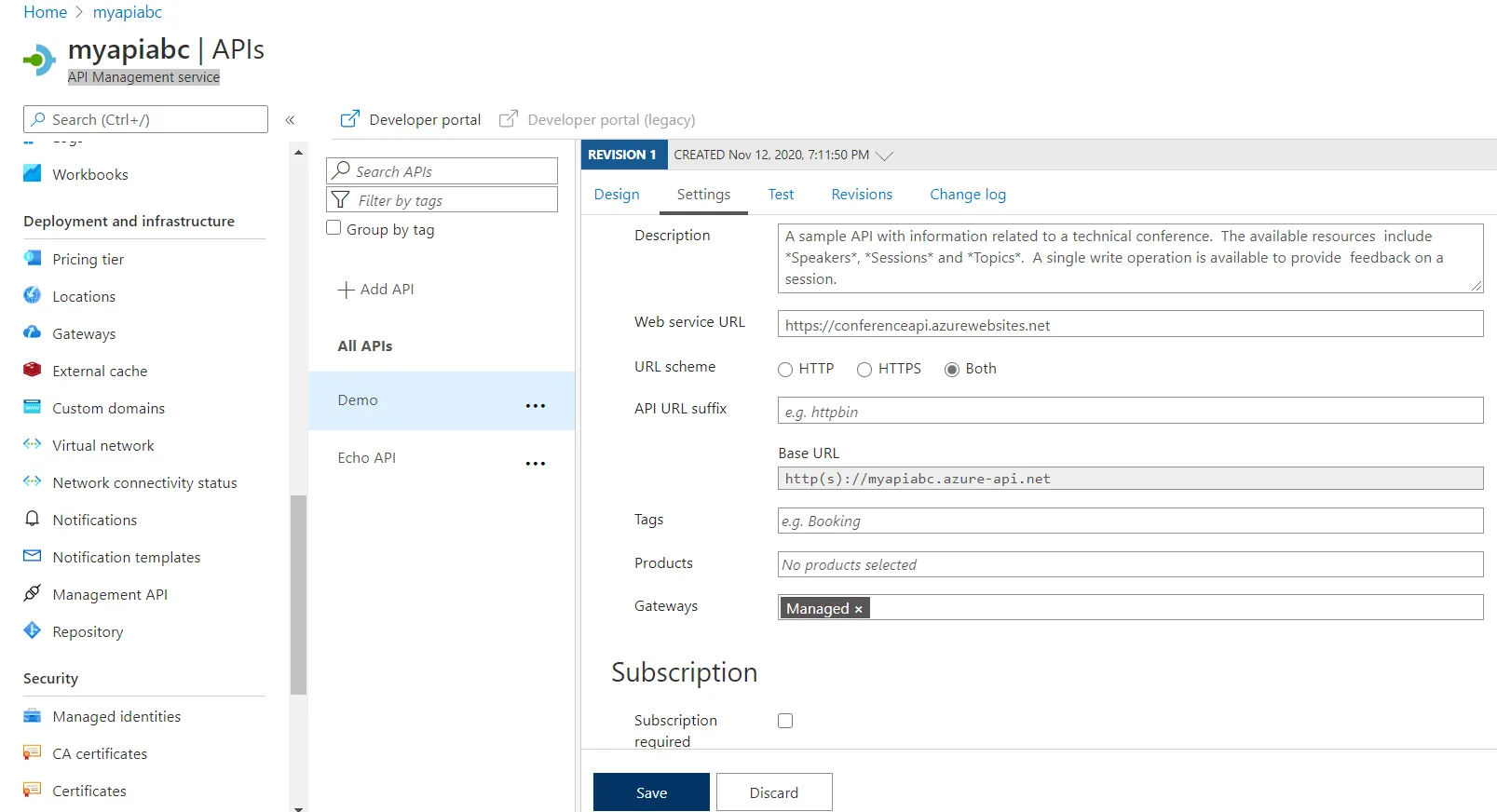Screen dimensions: 1497x812
Task: Click the plus icon for Add API
Action: (x=346, y=290)
